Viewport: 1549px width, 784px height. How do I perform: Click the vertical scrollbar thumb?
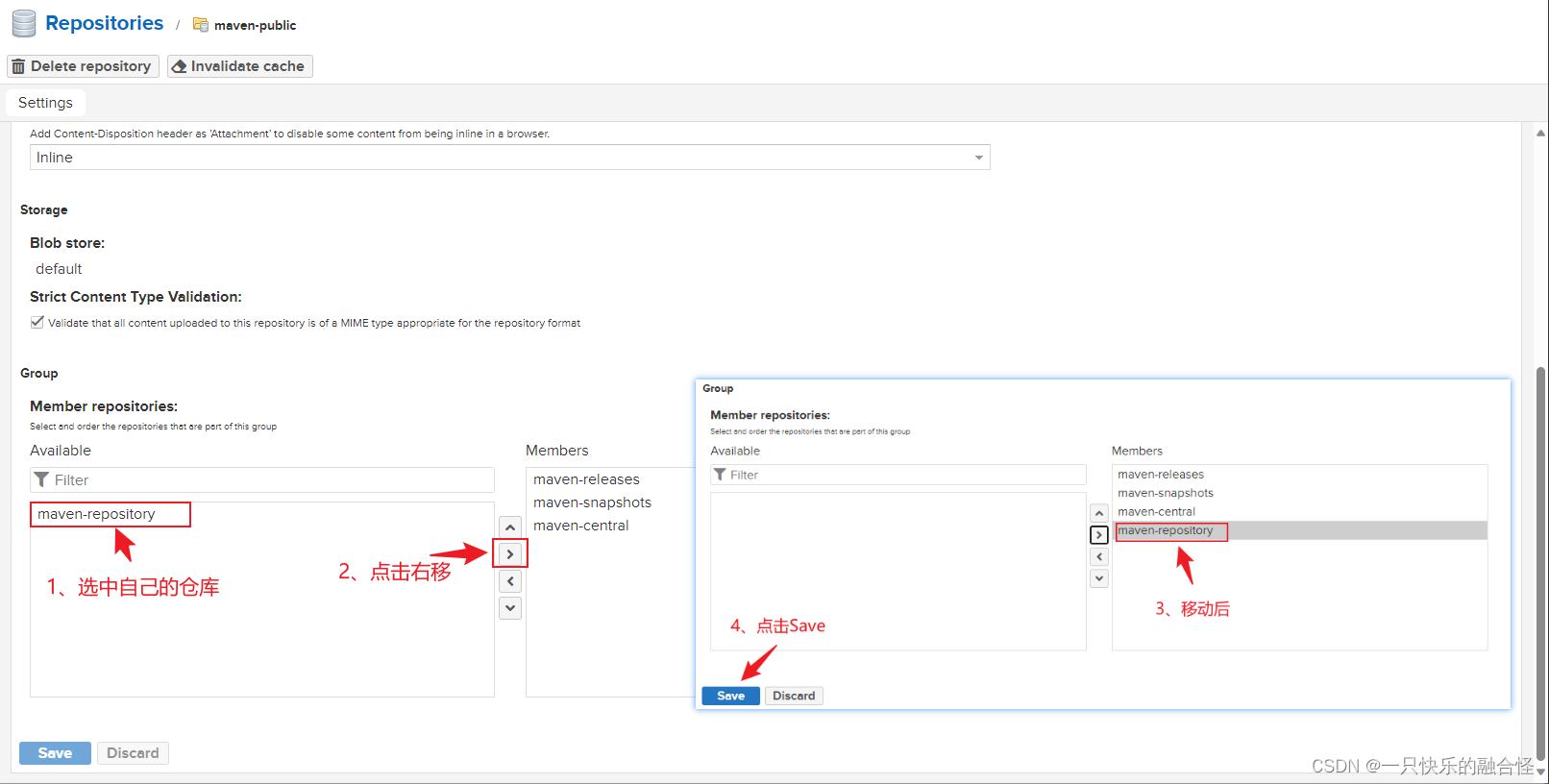(1541, 562)
